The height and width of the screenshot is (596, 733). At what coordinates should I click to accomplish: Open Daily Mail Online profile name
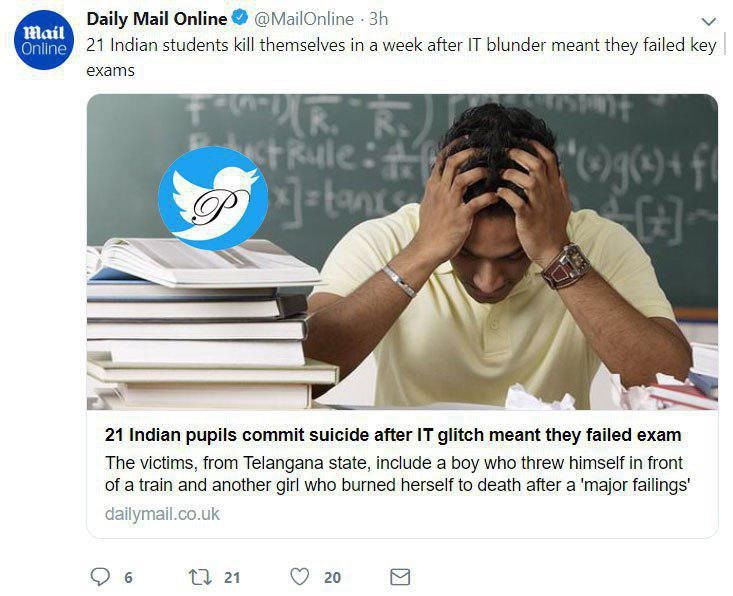157,19
